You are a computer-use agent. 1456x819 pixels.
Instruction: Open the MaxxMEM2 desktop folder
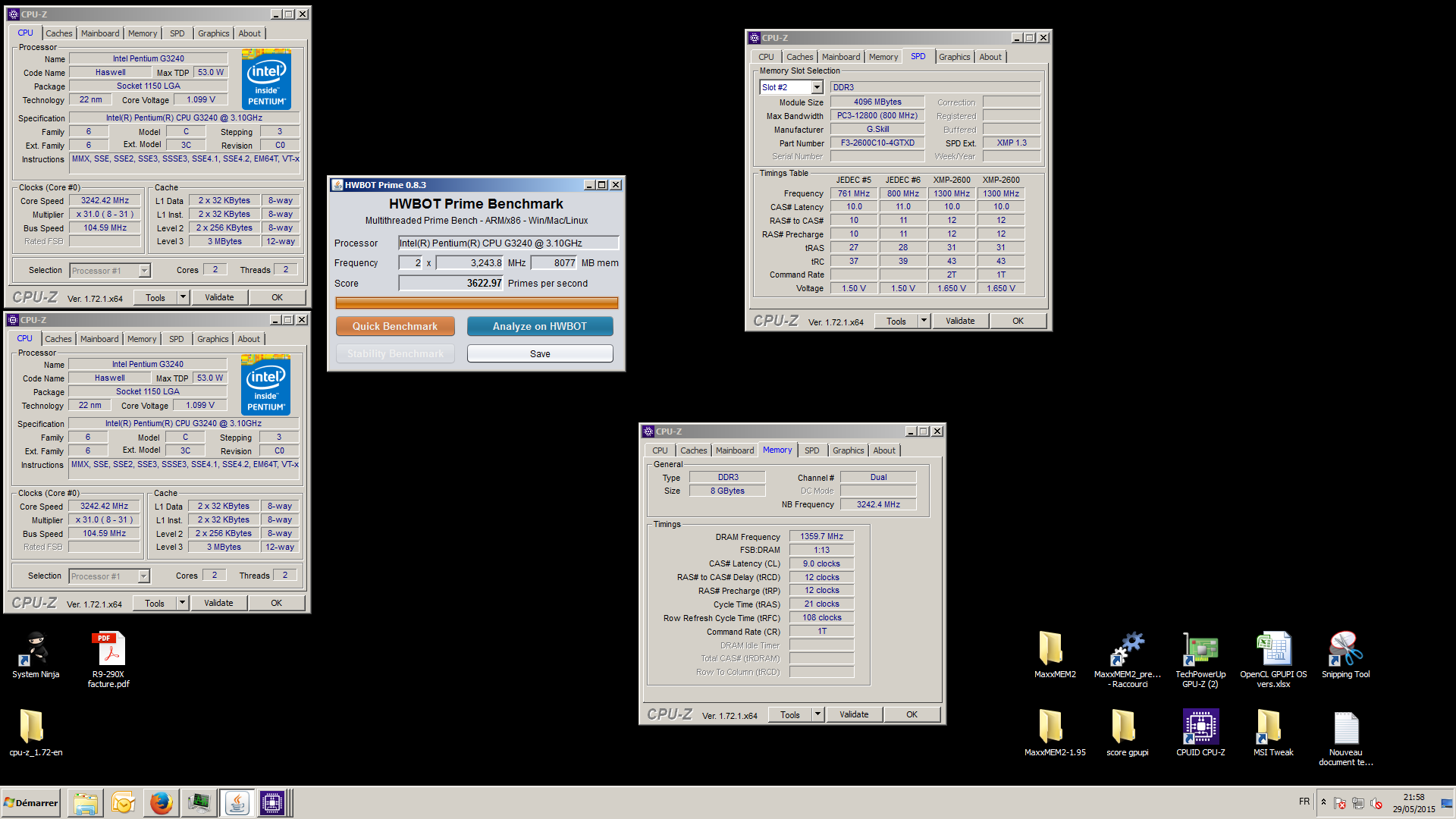pos(1055,654)
